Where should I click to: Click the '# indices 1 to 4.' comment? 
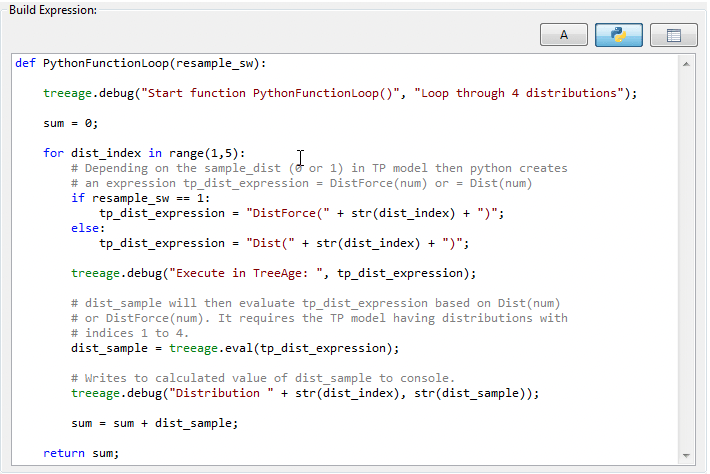tap(130, 333)
